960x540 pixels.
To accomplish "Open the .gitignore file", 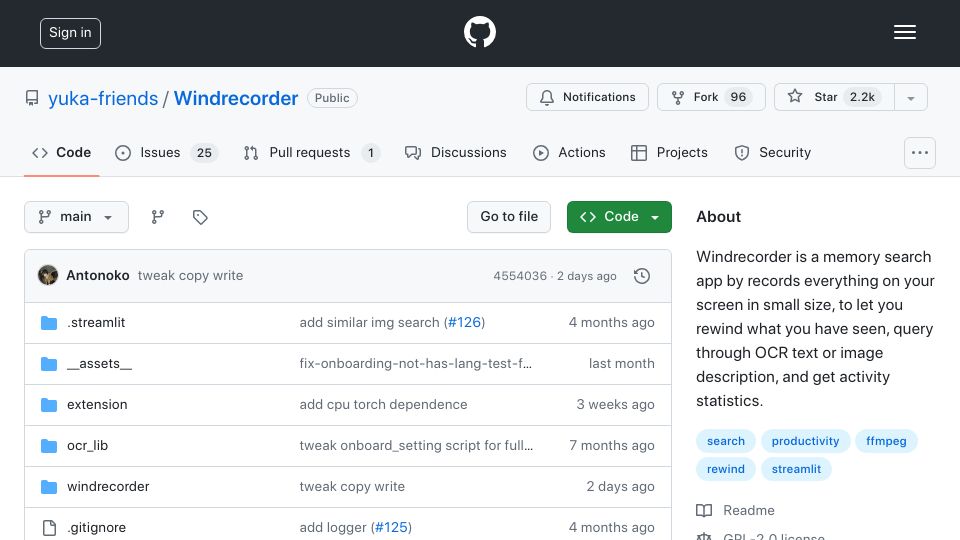I will click(x=97, y=528).
